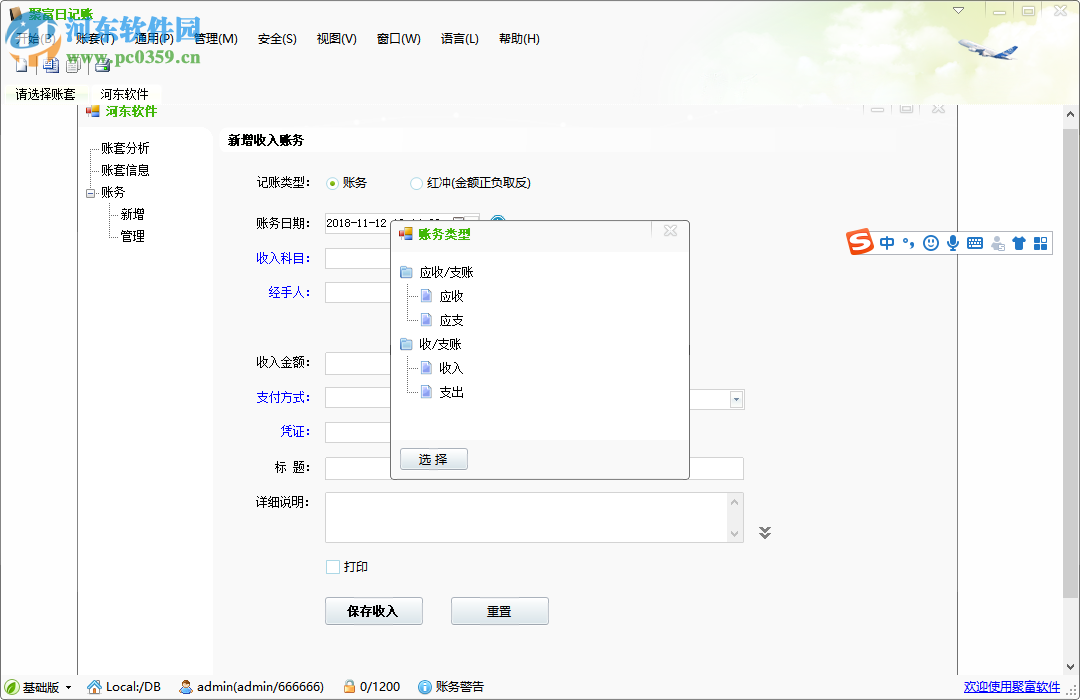Viewport: 1080px width, 700px height.
Task: Enable the 打印 checkbox
Action: pos(332,566)
